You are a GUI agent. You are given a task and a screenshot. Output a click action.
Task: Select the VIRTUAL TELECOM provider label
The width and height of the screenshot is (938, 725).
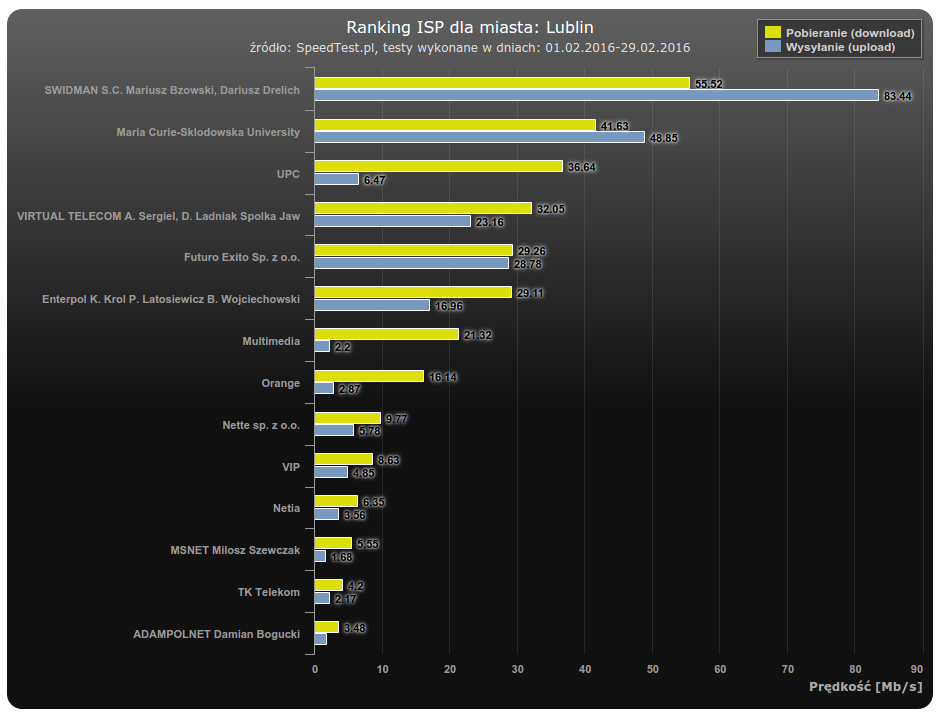159,216
